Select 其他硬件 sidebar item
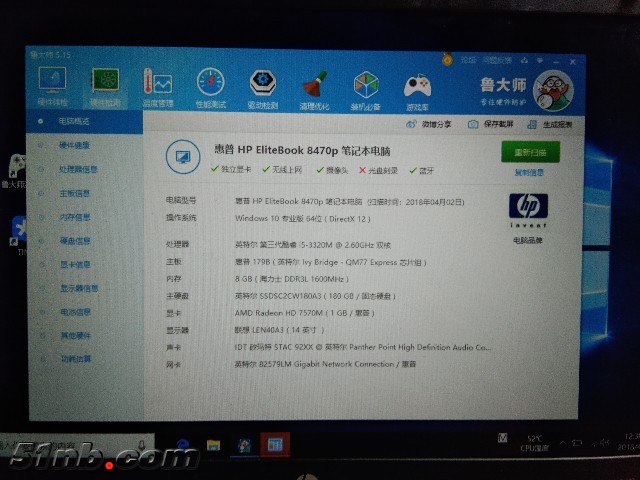The width and height of the screenshot is (640, 480). [x=76, y=336]
